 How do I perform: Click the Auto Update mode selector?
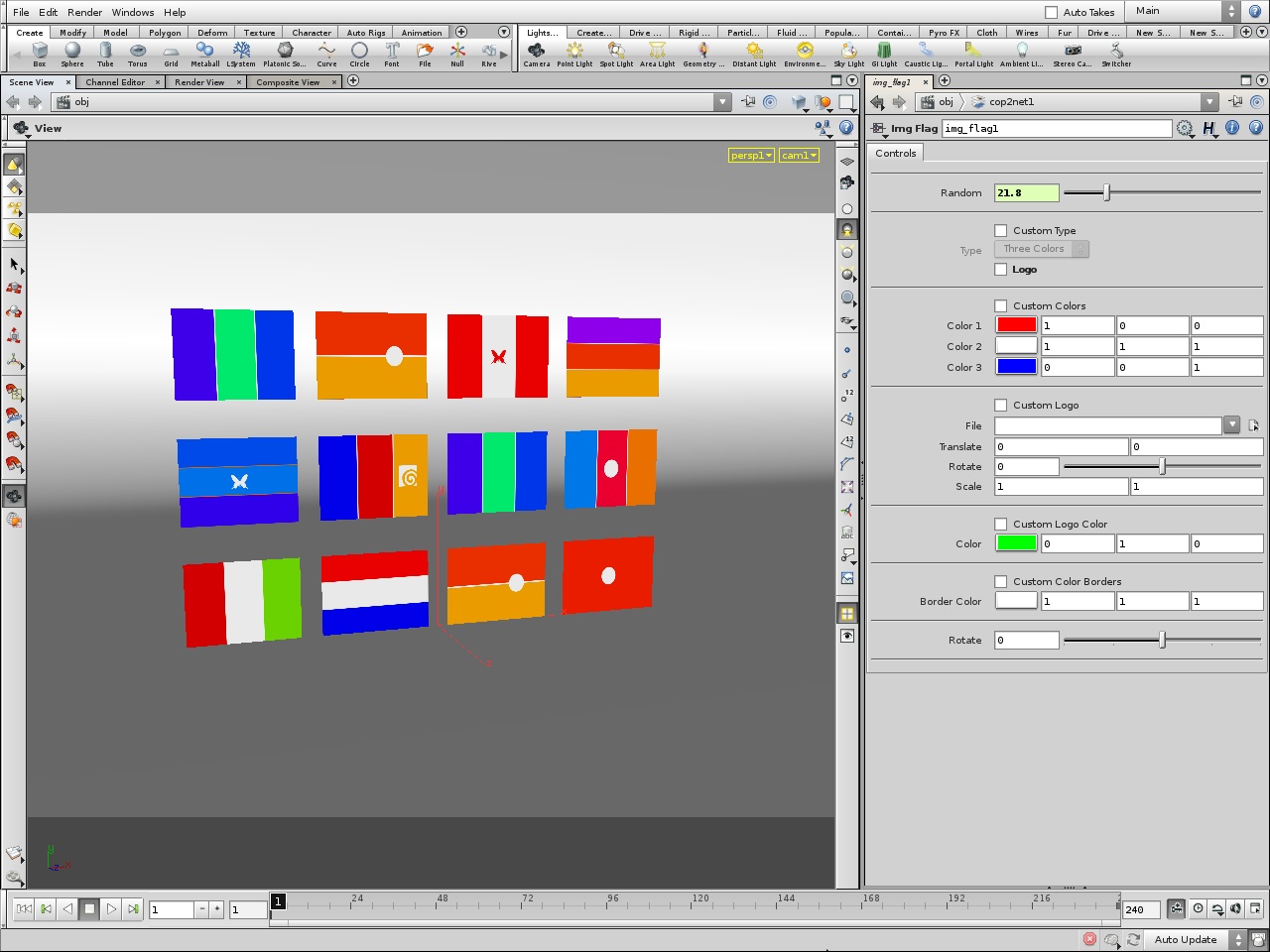click(x=1187, y=939)
